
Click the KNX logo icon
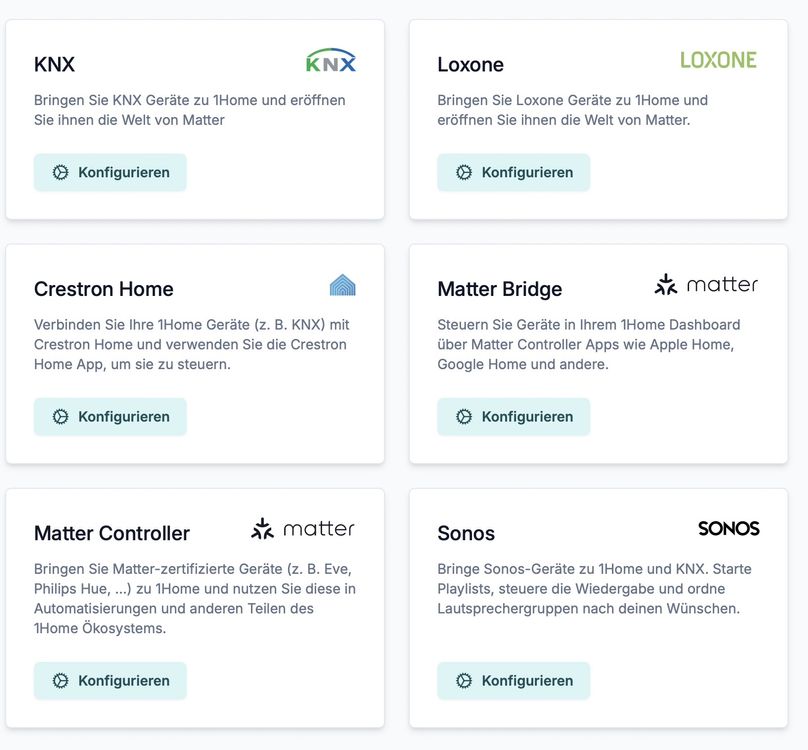(x=331, y=60)
